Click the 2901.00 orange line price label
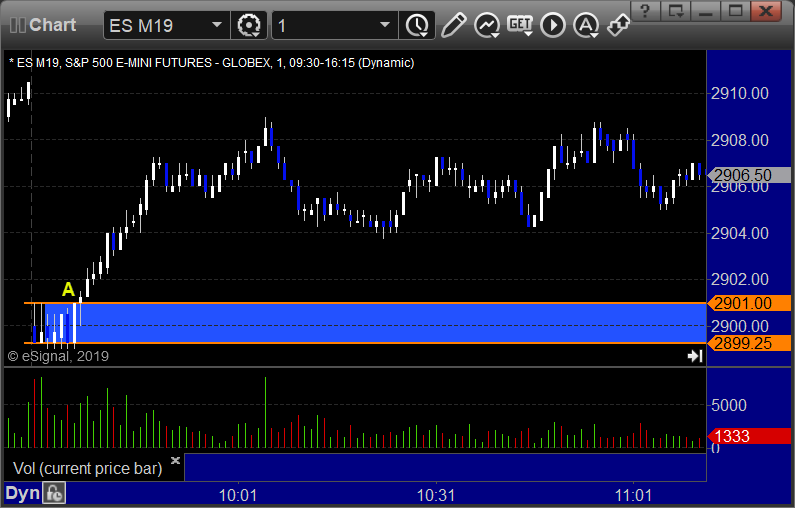The height and width of the screenshot is (508, 795). pos(749,303)
